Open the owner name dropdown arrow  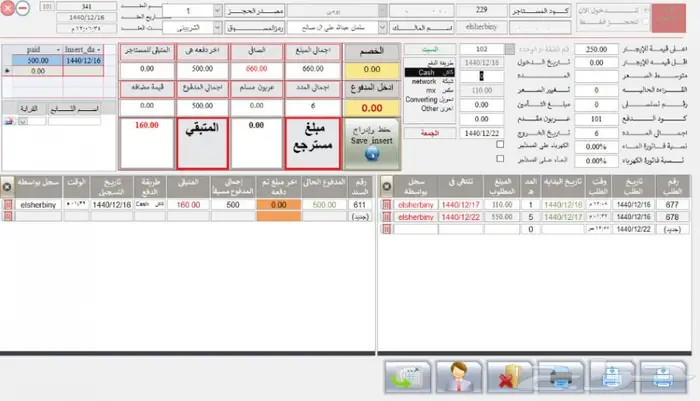(383, 28)
